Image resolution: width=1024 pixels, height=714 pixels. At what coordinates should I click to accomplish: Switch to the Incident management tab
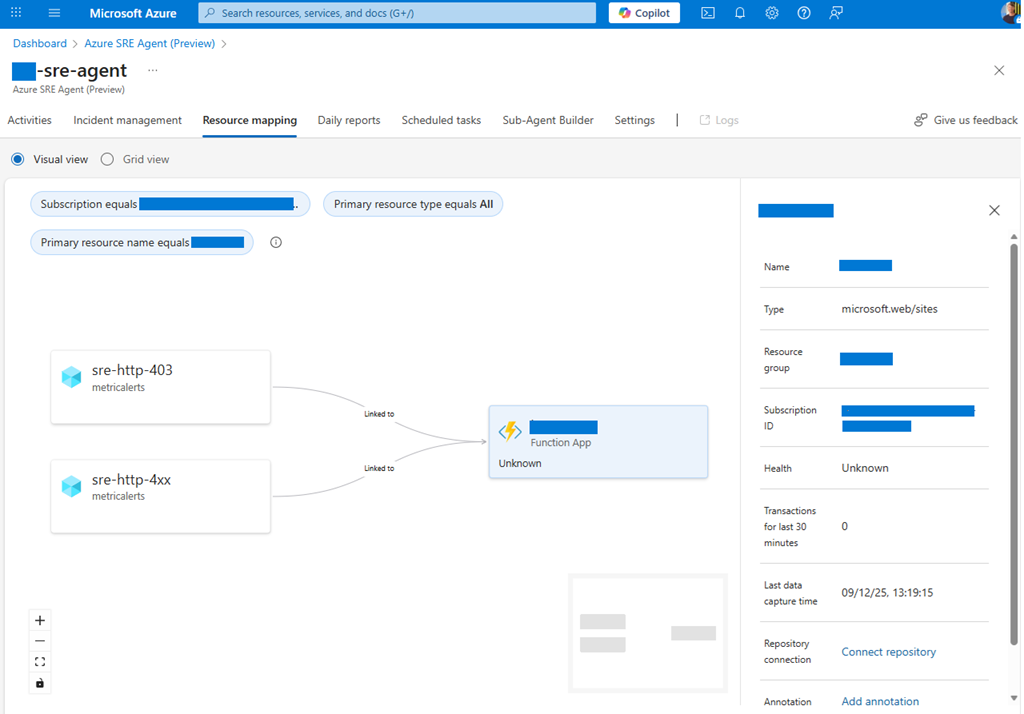coord(127,120)
